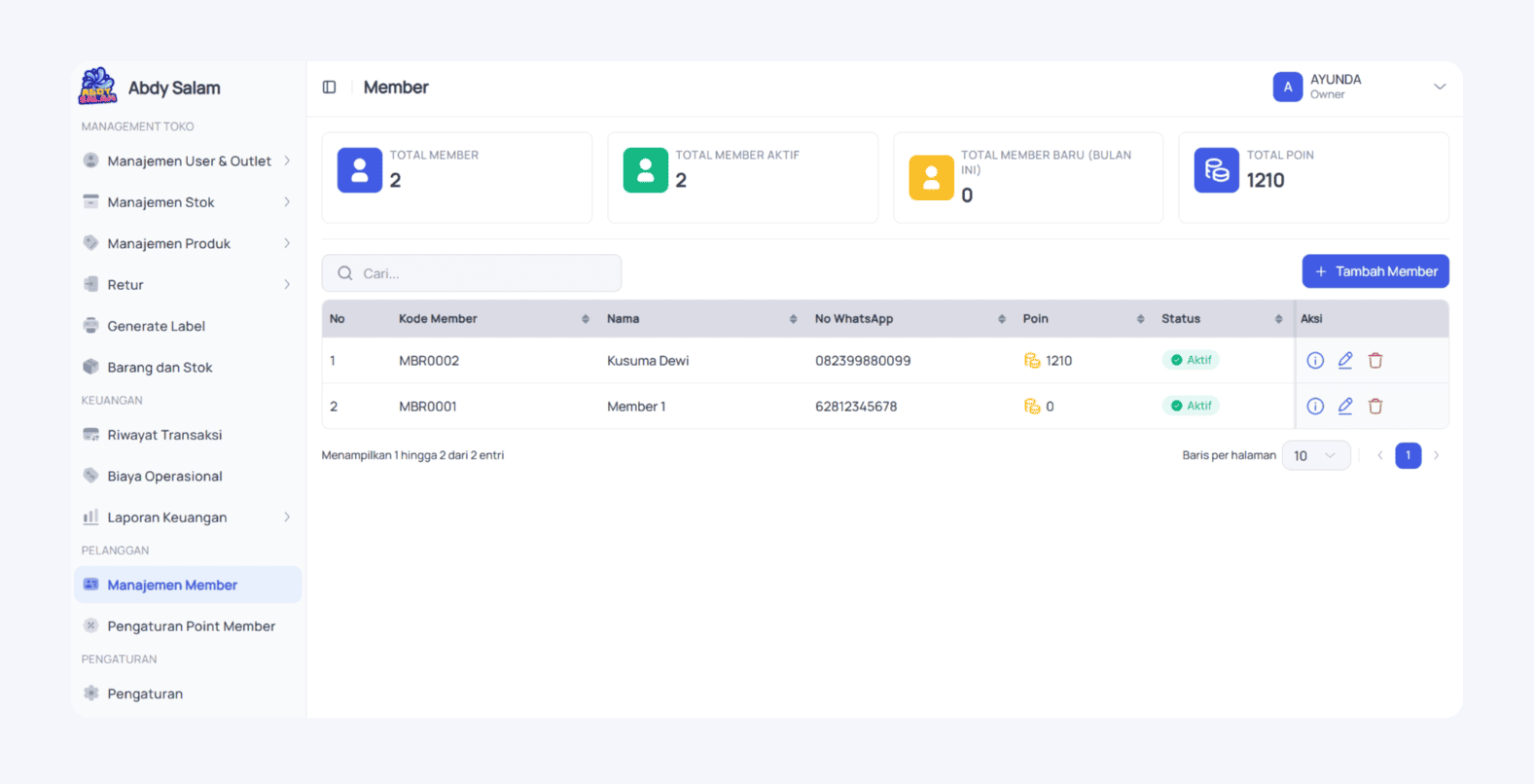Viewport: 1534px width, 784px height.
Task: Click coin icon next to 1210 points
Action: pyautogui.click(x=1032, y=361)
